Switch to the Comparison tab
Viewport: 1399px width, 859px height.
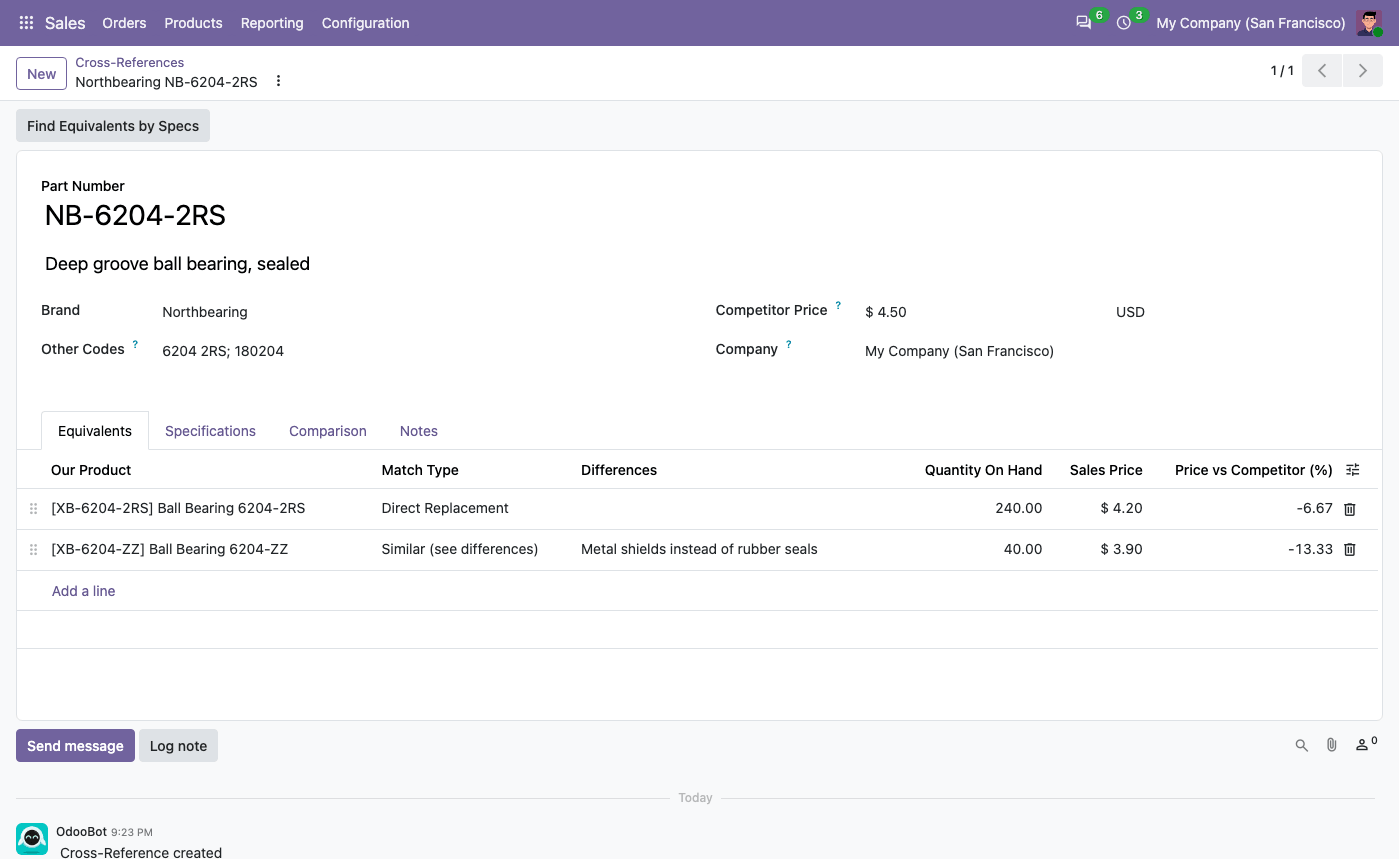pos(328,431)
